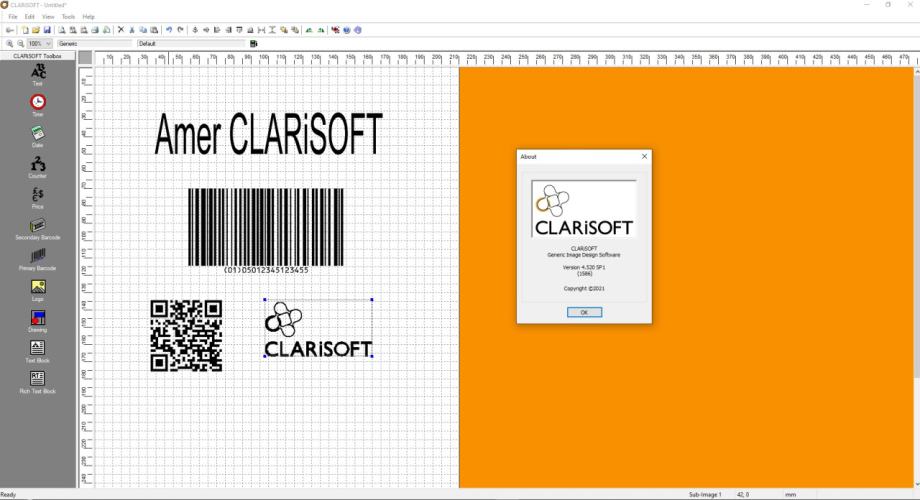Click the Ready status bar text
Image resolution: width=920 pixels, height=500 pixels.
pos(8,495)
